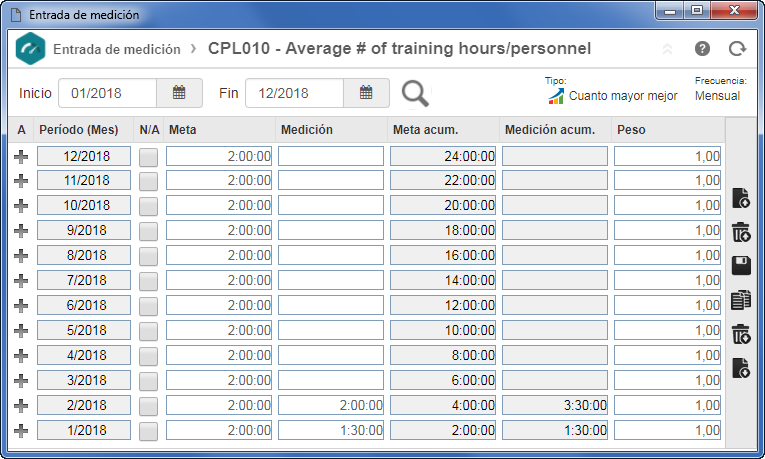Click the save floppy disk icon
Screen dimensions: 765x459
741,266
